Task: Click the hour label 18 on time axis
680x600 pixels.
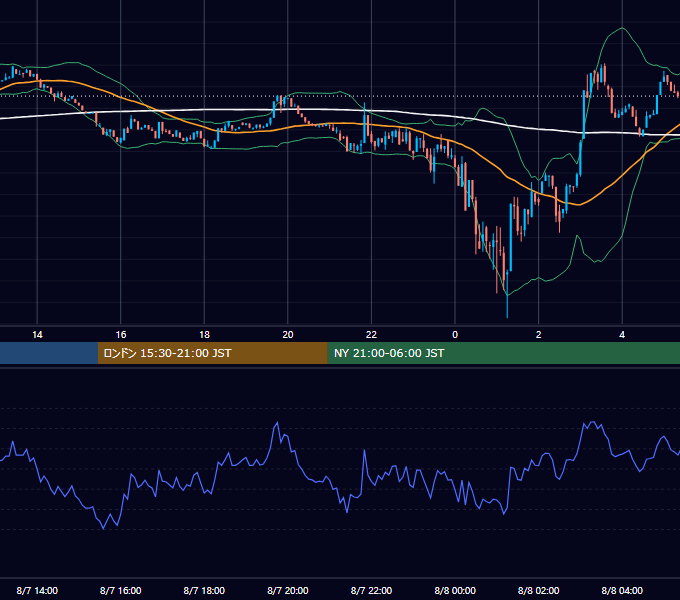Action: pos(204,335)
